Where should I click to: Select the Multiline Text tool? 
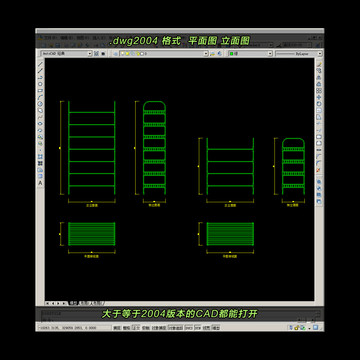(x=41, y=183)
